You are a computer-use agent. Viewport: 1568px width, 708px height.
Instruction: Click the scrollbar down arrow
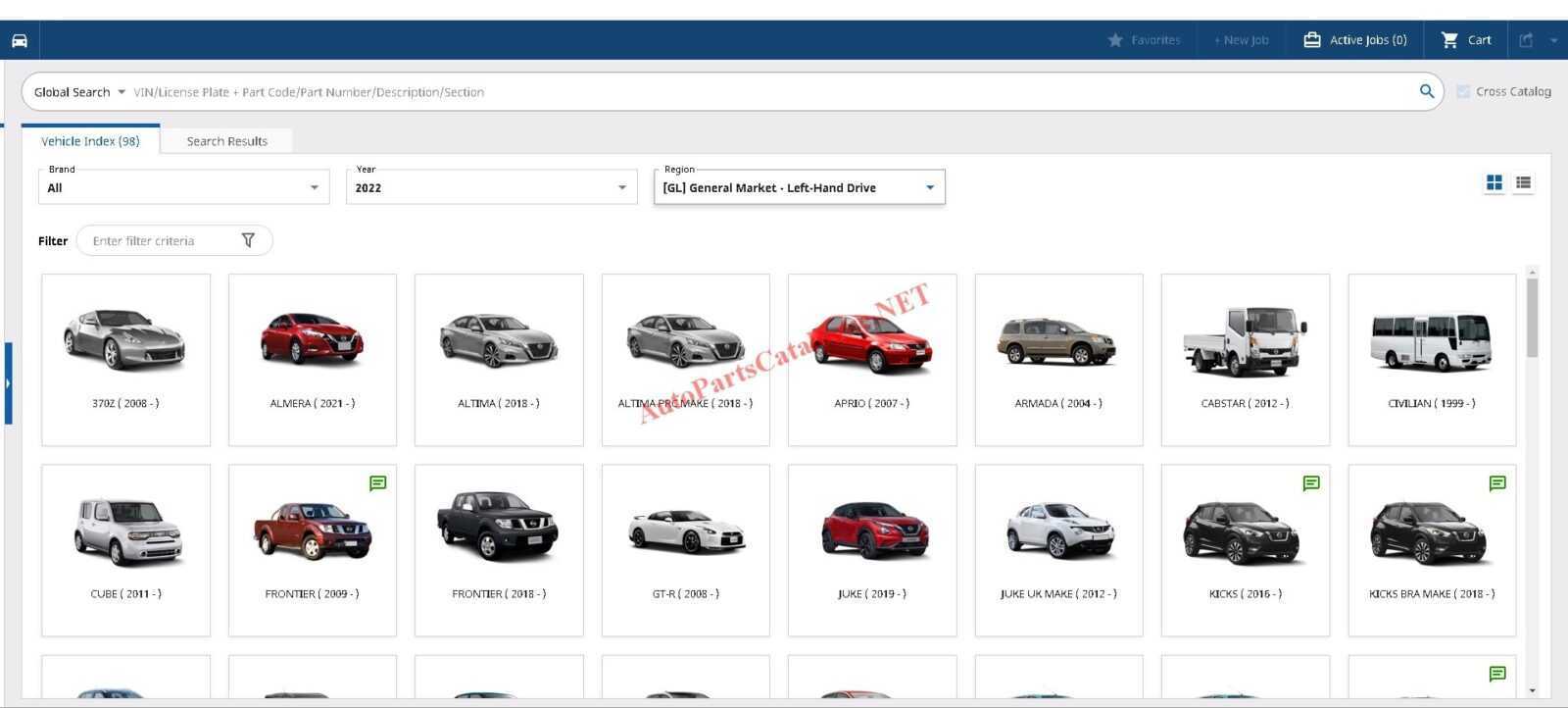(x=1532, y=690)
